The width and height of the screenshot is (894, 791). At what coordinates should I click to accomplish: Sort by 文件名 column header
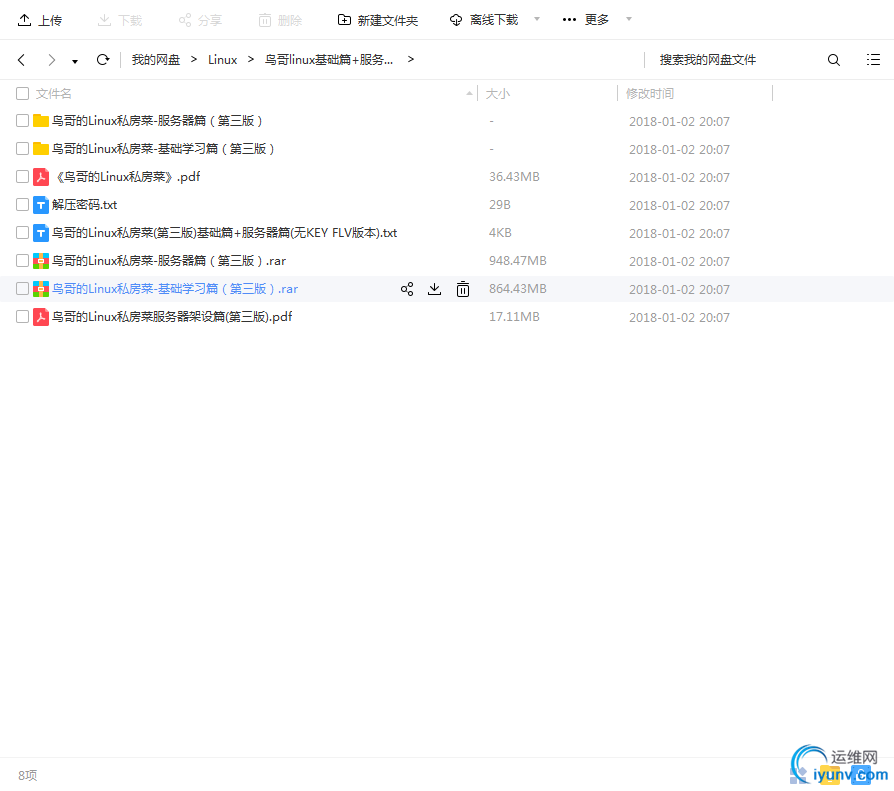[54, 94]
